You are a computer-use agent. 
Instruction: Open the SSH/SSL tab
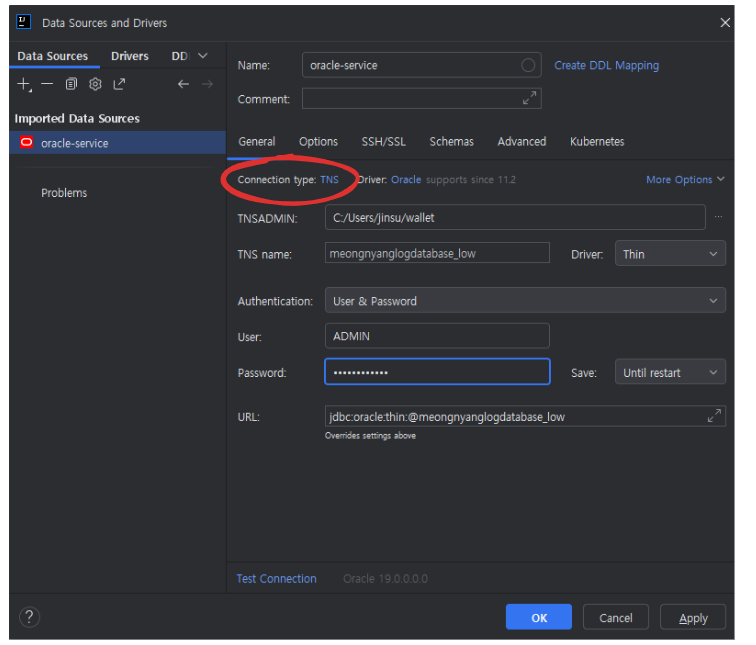384,141
